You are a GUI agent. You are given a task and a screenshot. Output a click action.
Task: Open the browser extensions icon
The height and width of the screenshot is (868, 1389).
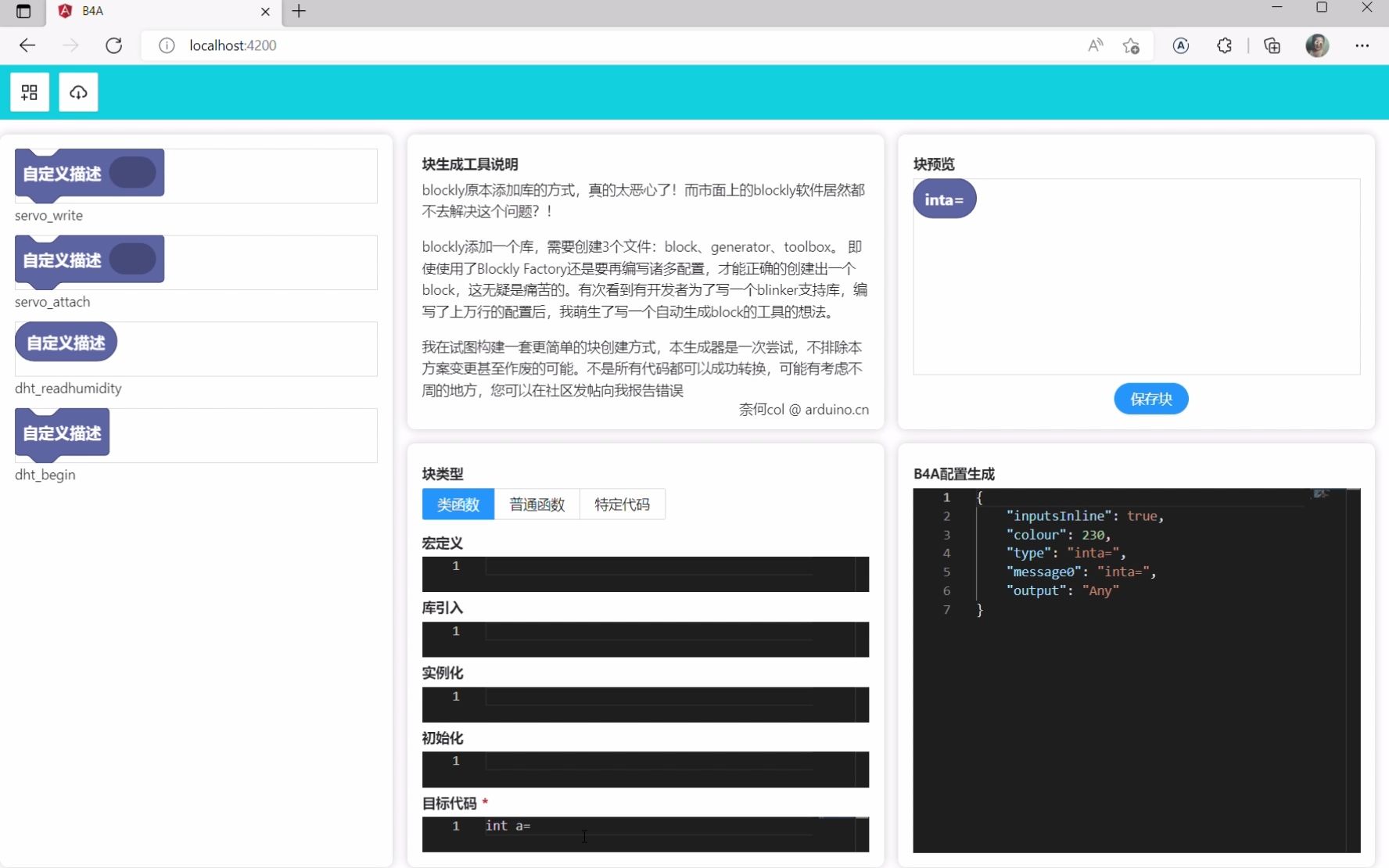coord(1224,45)
